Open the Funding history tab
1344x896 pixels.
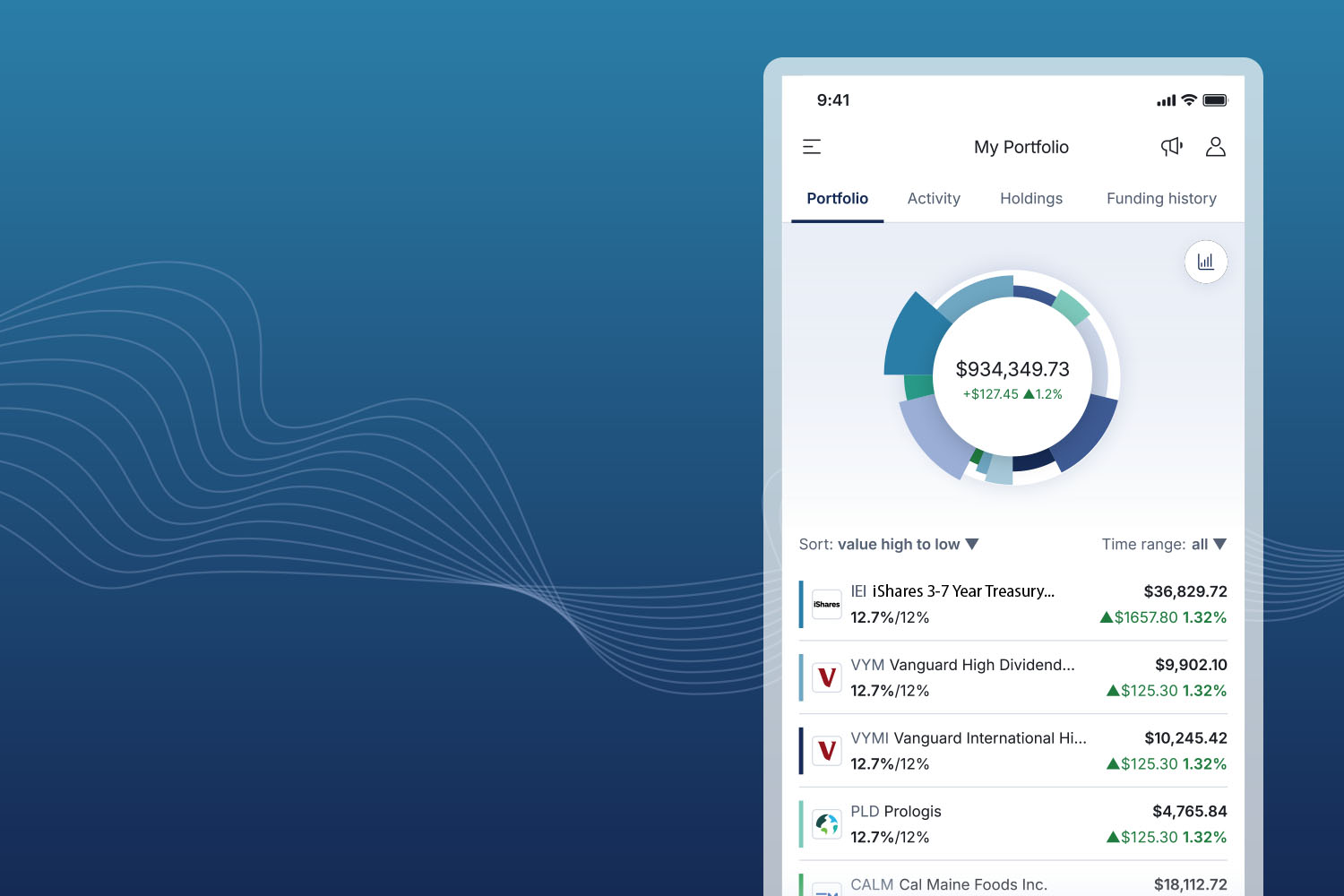pos(1160,199)
